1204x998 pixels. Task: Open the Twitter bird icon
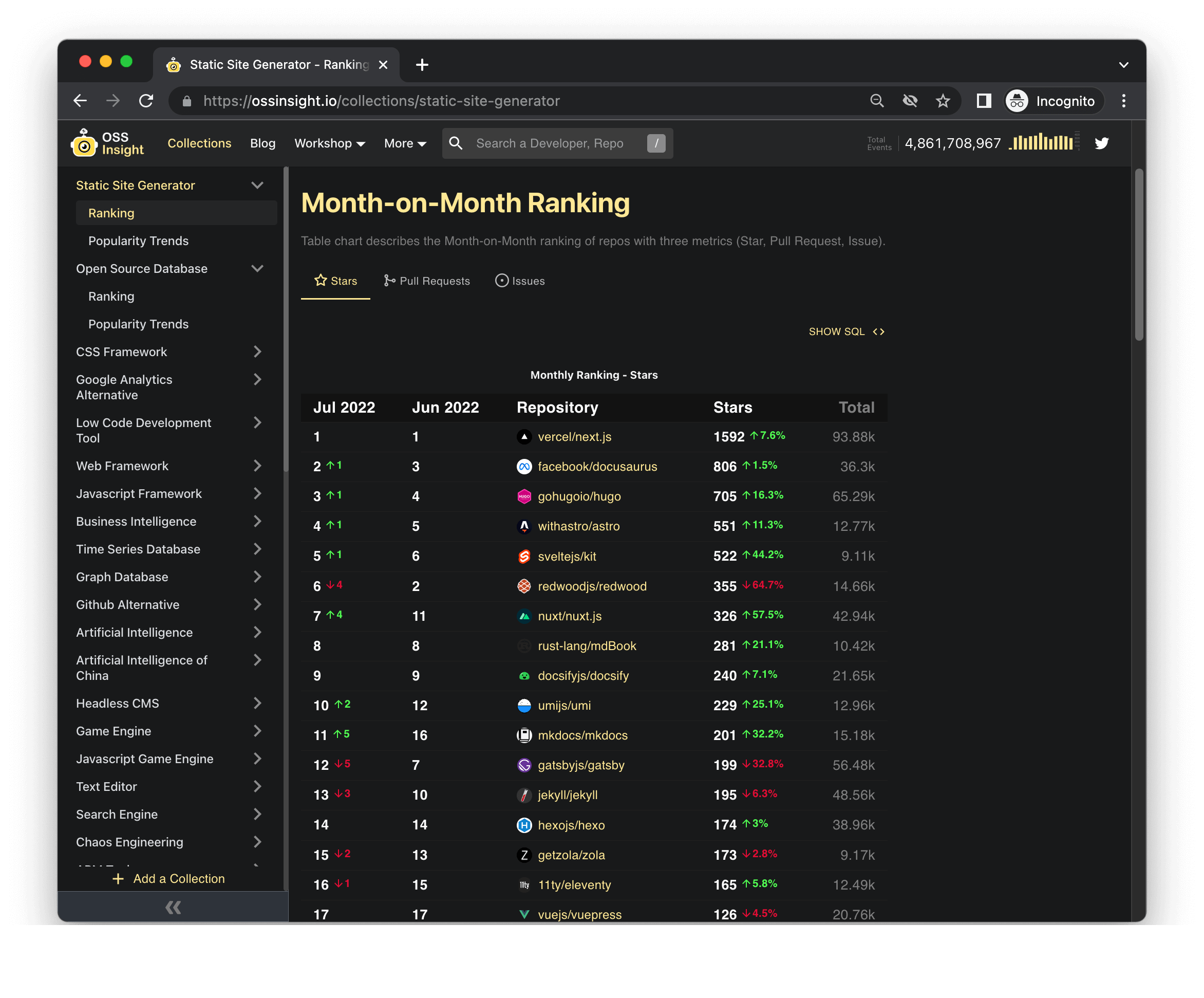pos(1101,143)
